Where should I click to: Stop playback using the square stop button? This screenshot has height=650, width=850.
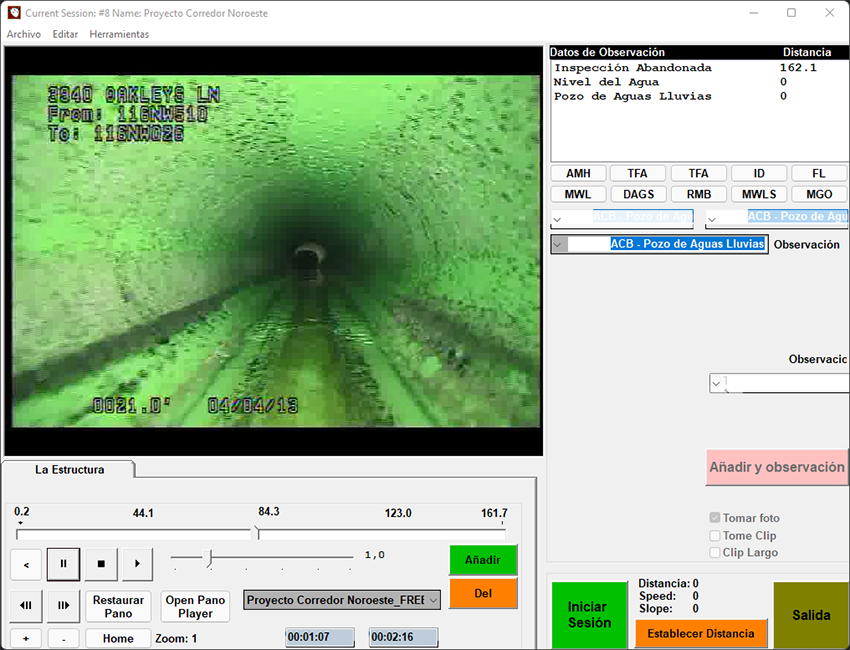pos(101,564)
